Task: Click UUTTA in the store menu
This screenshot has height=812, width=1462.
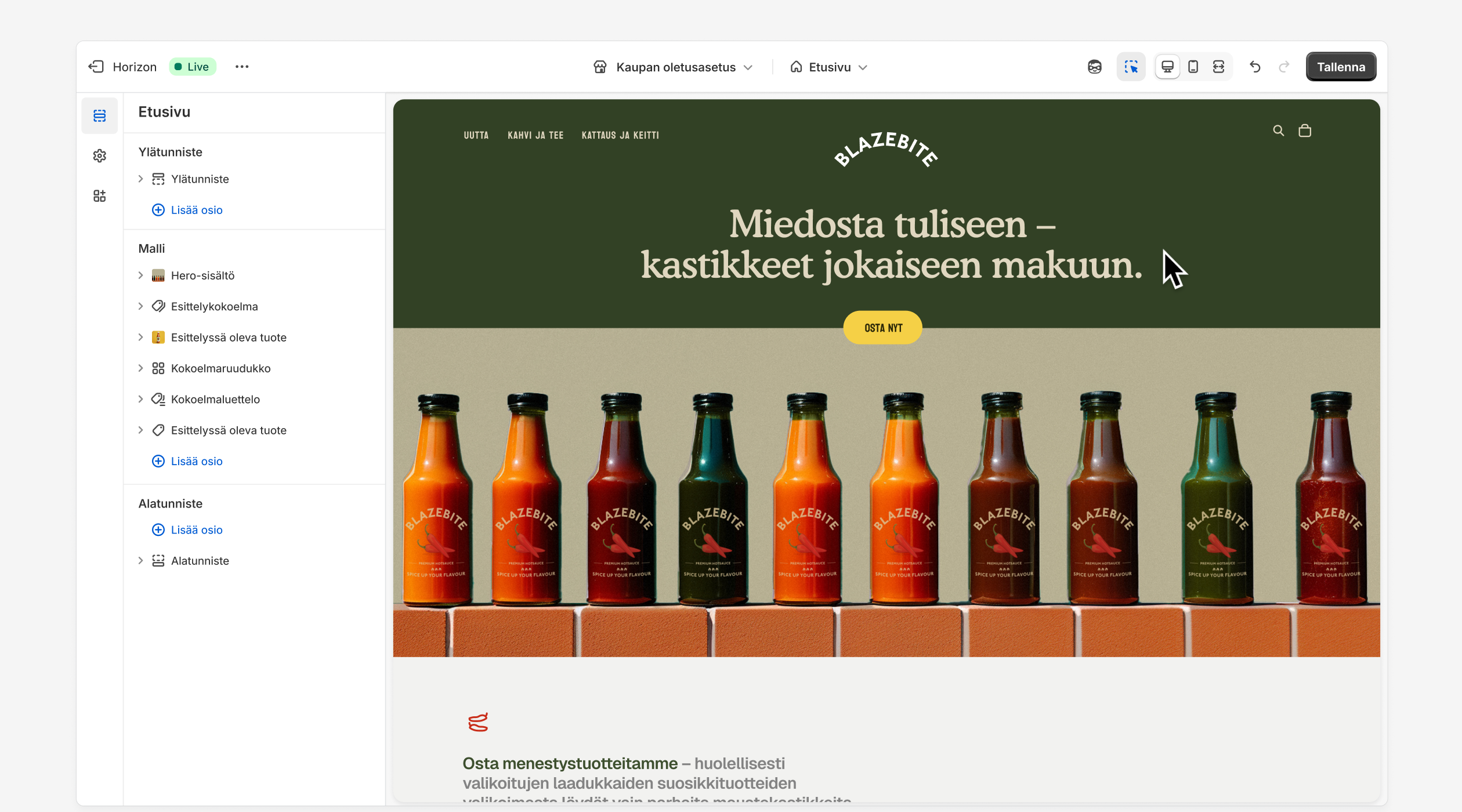Action: pyautogui.click(x=476, y=135)
